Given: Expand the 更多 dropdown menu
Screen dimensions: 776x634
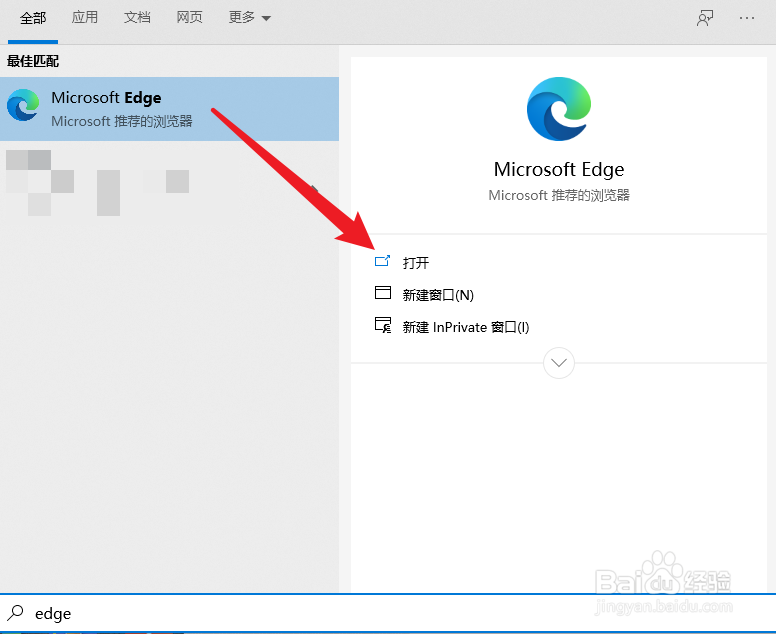Looking at the screenshot, I should (x=249, y=17).
